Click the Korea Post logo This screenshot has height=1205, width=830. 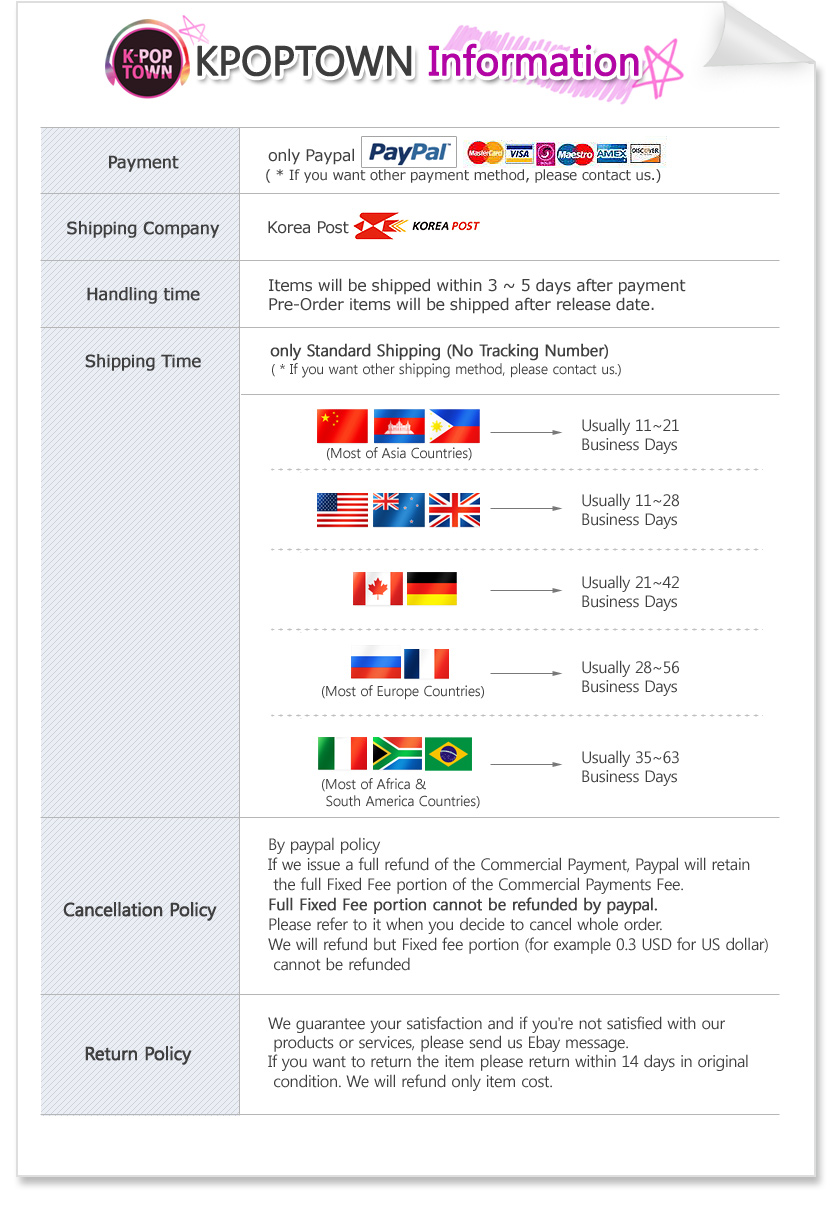pos(417,226)
